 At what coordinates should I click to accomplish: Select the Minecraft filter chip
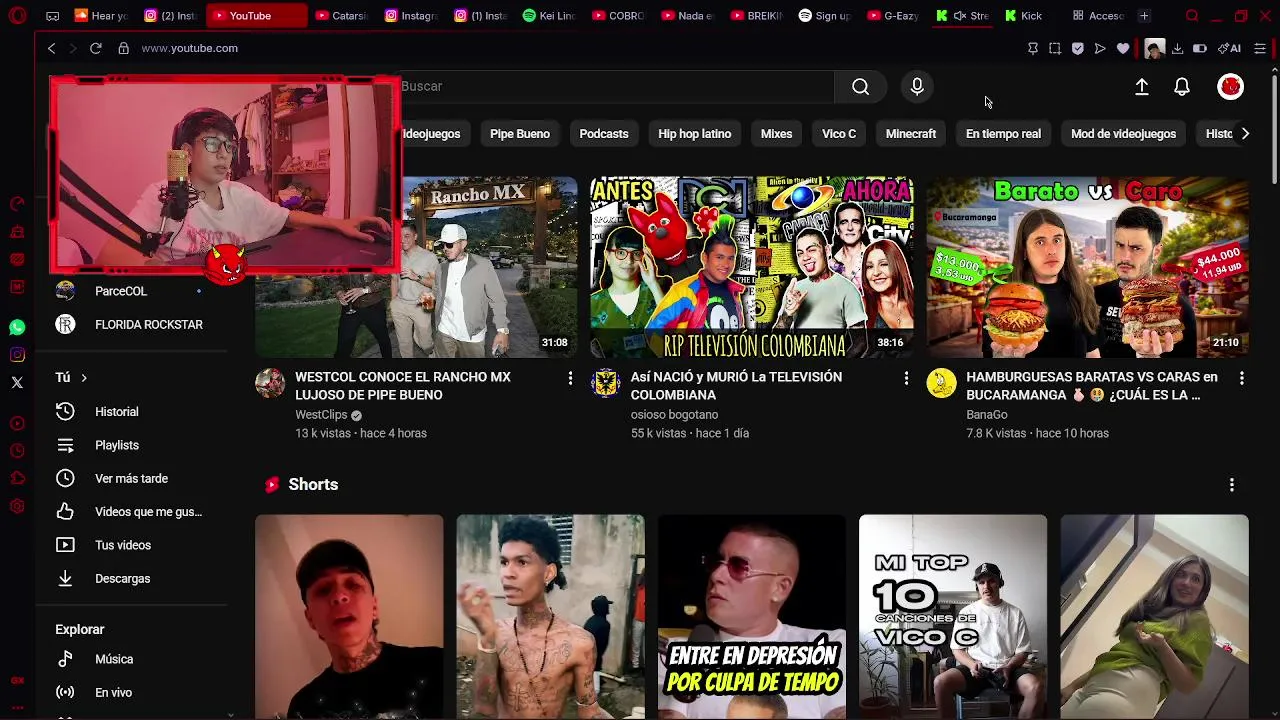[911, 134]
